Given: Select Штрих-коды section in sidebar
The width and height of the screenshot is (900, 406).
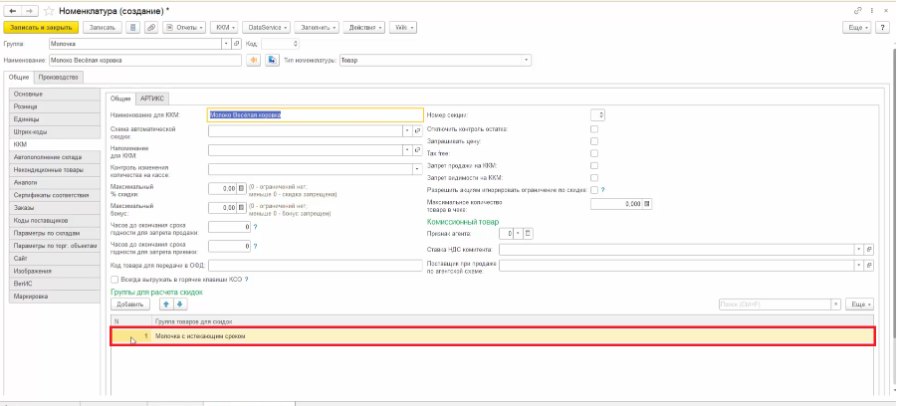Looking at the screenshot, I should pos(55,132).
